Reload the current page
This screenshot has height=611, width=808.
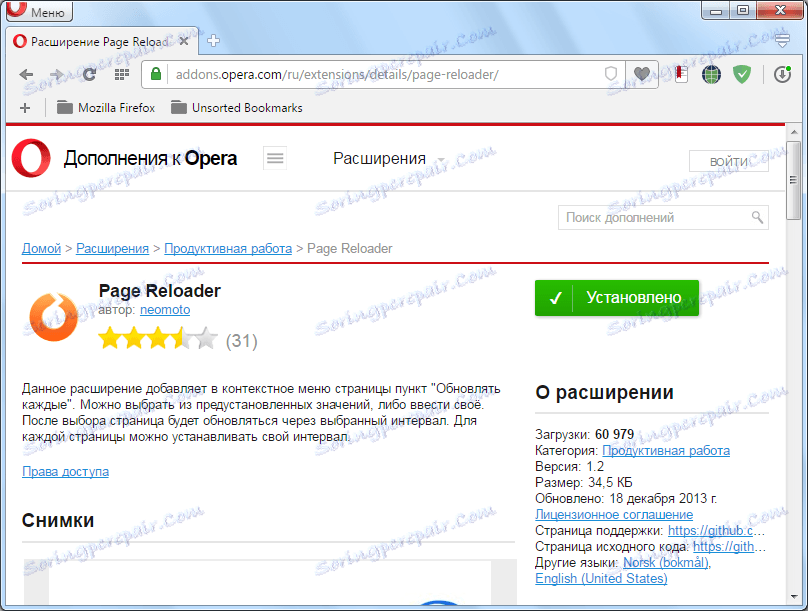[89, 75]
